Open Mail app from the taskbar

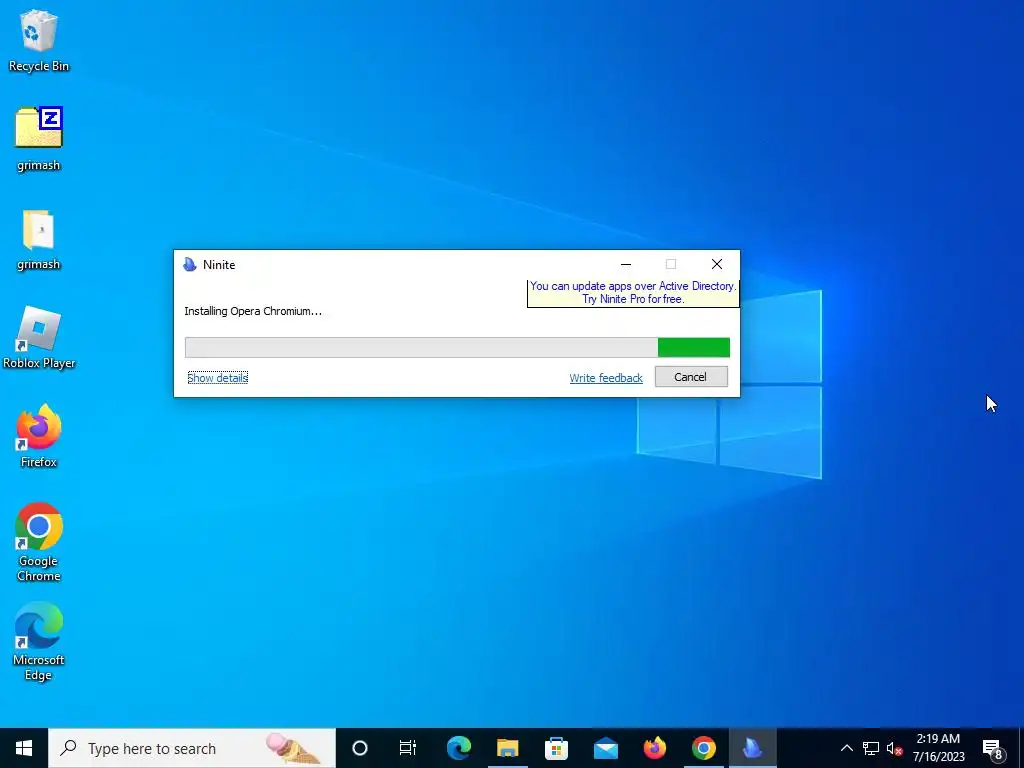[x=606, y=748]
